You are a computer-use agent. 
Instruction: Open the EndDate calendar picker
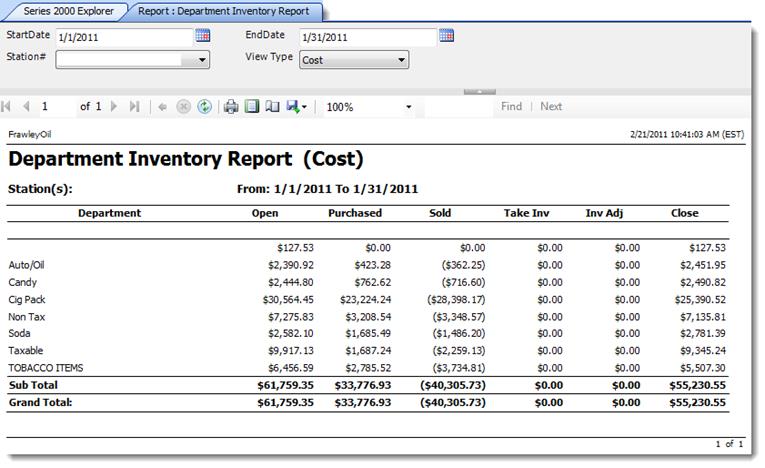[446, 36]
